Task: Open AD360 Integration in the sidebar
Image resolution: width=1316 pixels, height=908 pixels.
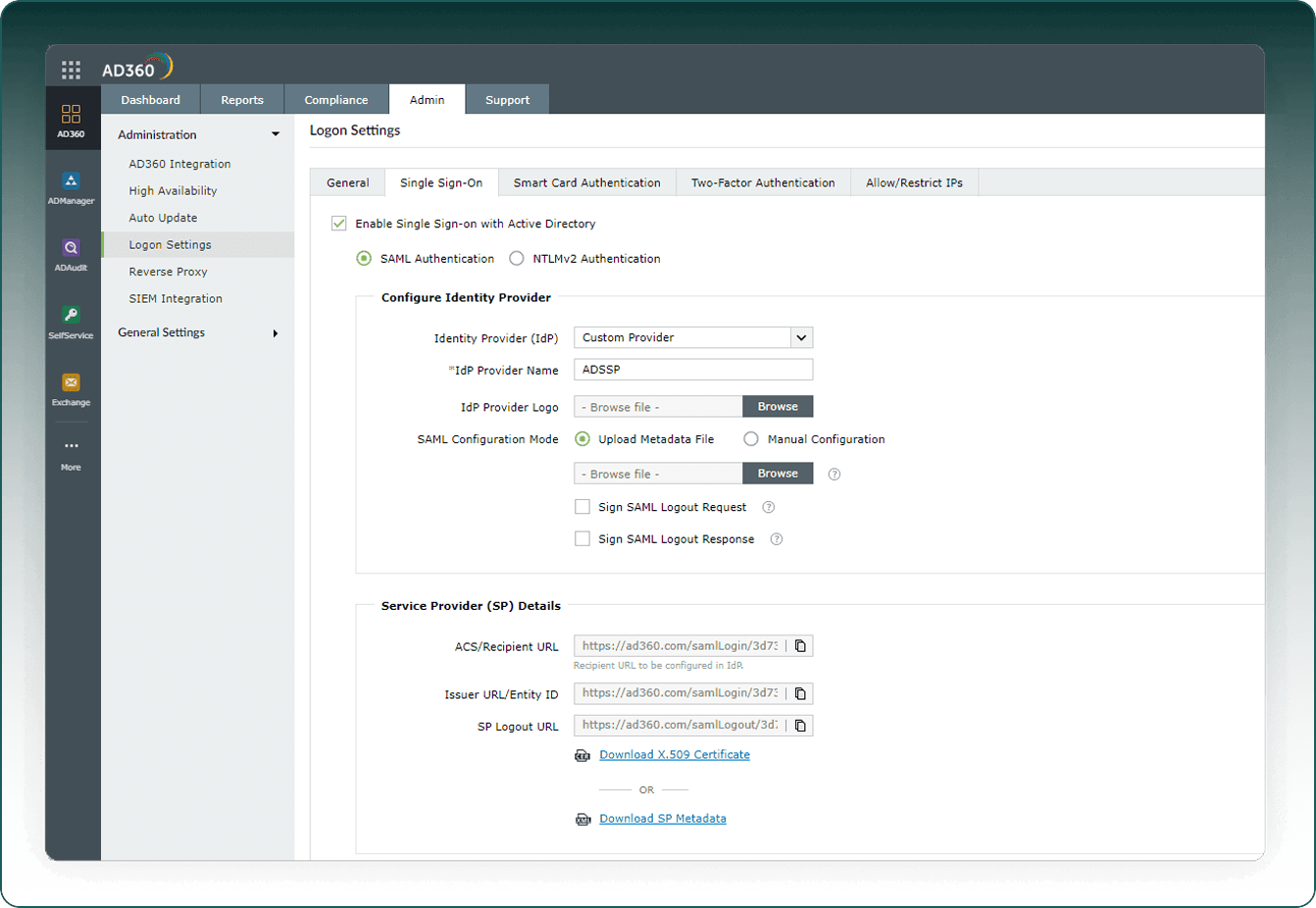Action: tap(180, 164)
